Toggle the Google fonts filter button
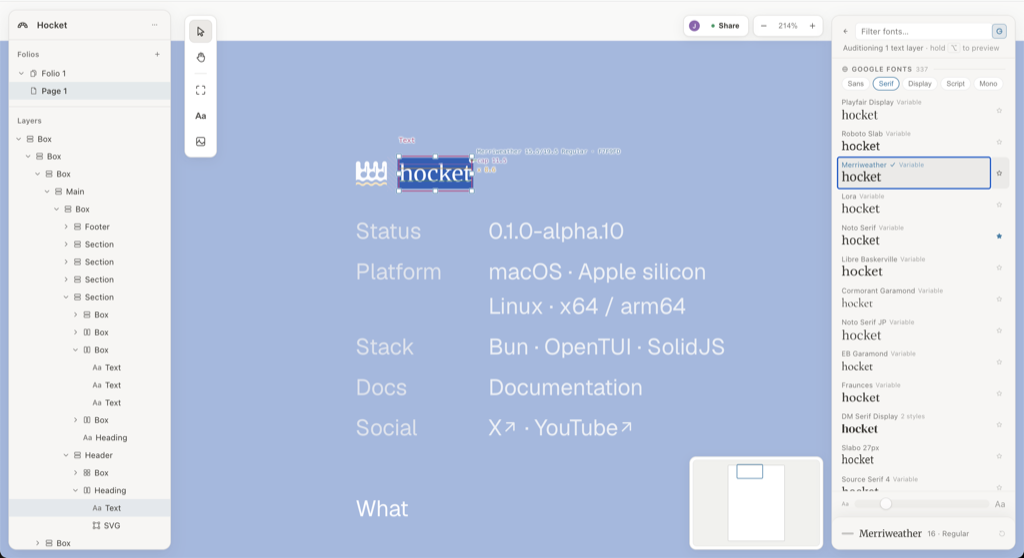Image resolution: width=1024 pixels, height=558 pixels. (x=999, y=31)
